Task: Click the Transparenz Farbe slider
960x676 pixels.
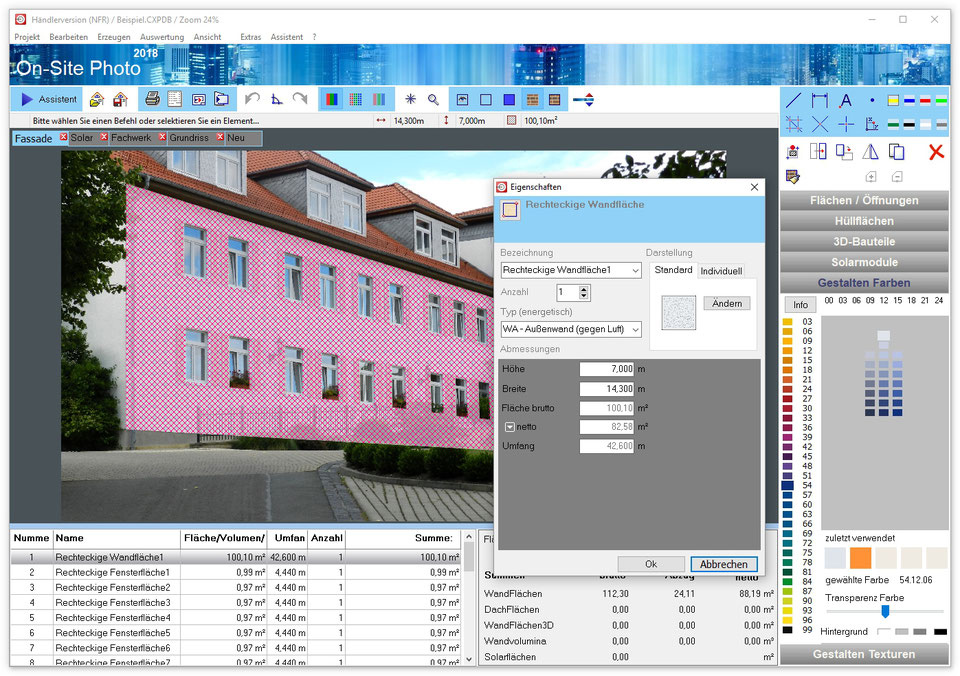Action: tap(884, 611)
